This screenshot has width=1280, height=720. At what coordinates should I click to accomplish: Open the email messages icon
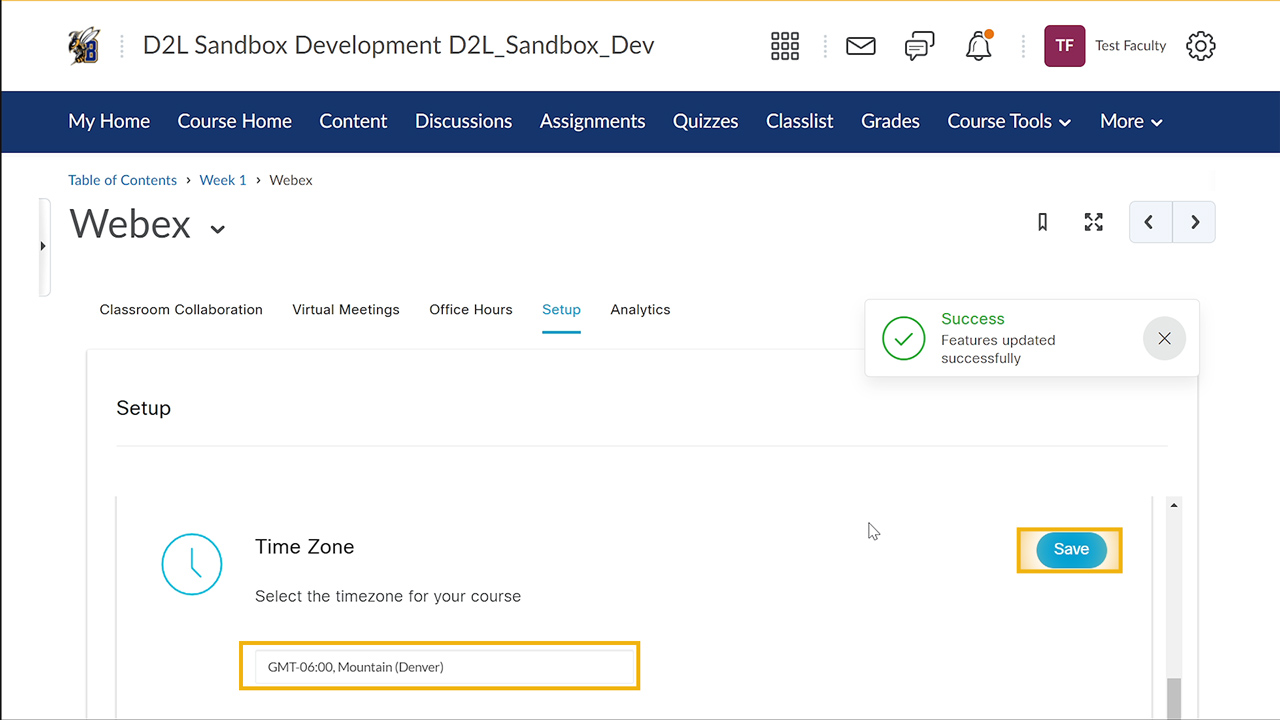(x=860, y=45)
